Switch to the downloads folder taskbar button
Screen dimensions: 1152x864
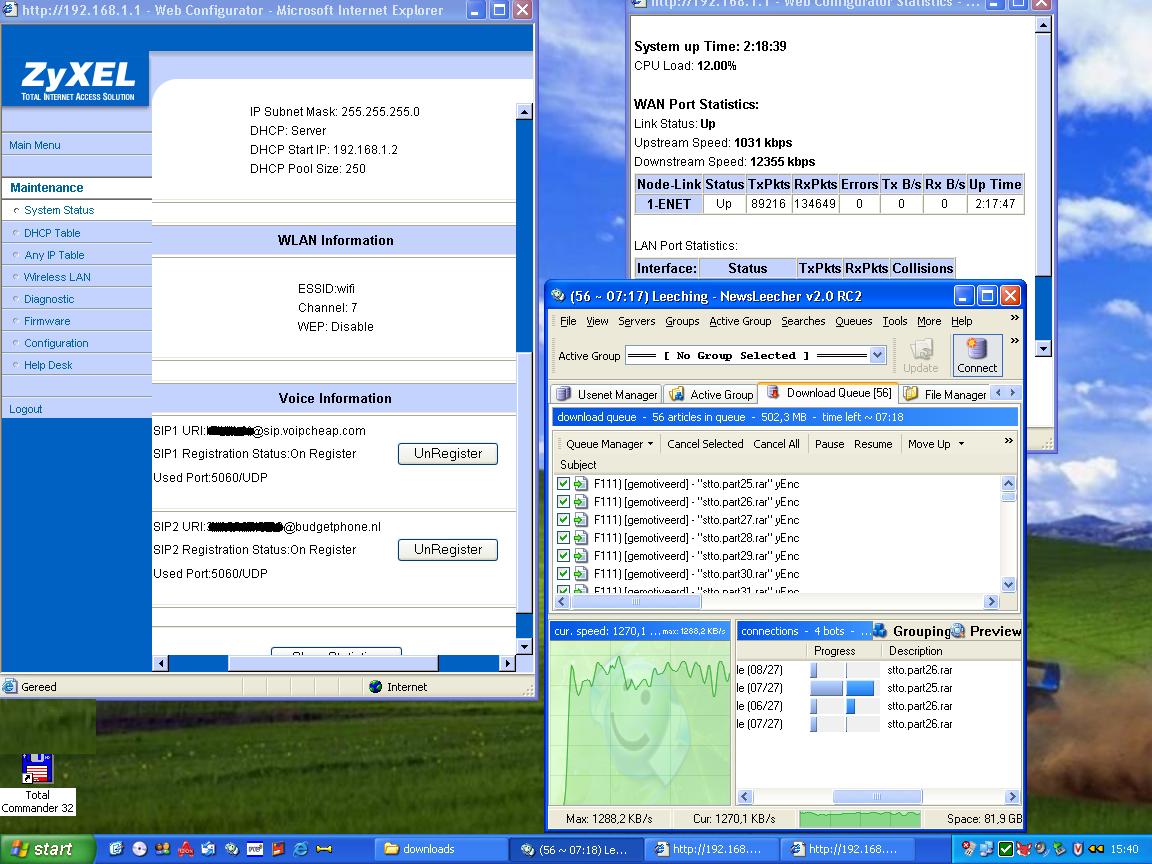tap(439, 849)
